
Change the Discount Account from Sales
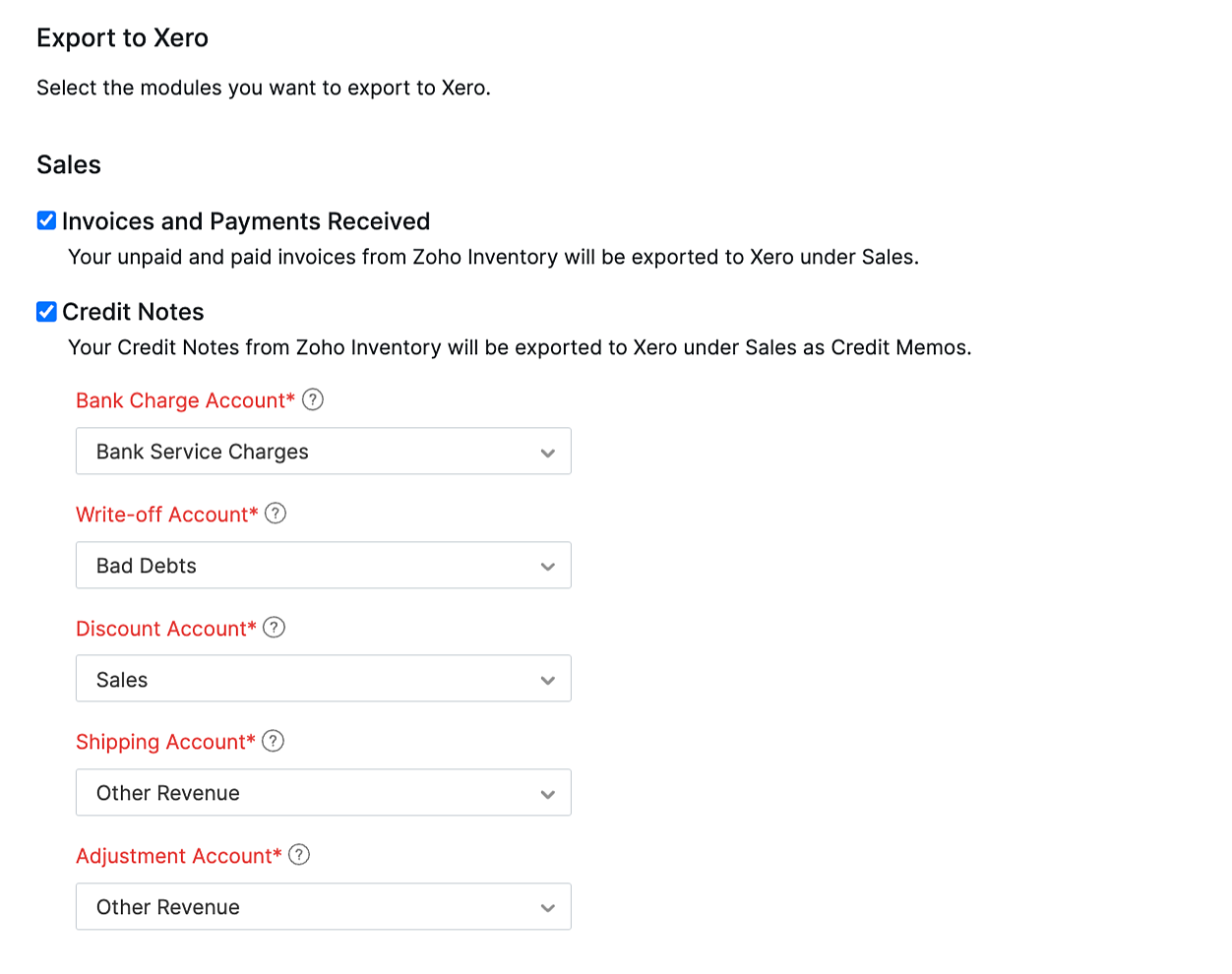(323, 678)
